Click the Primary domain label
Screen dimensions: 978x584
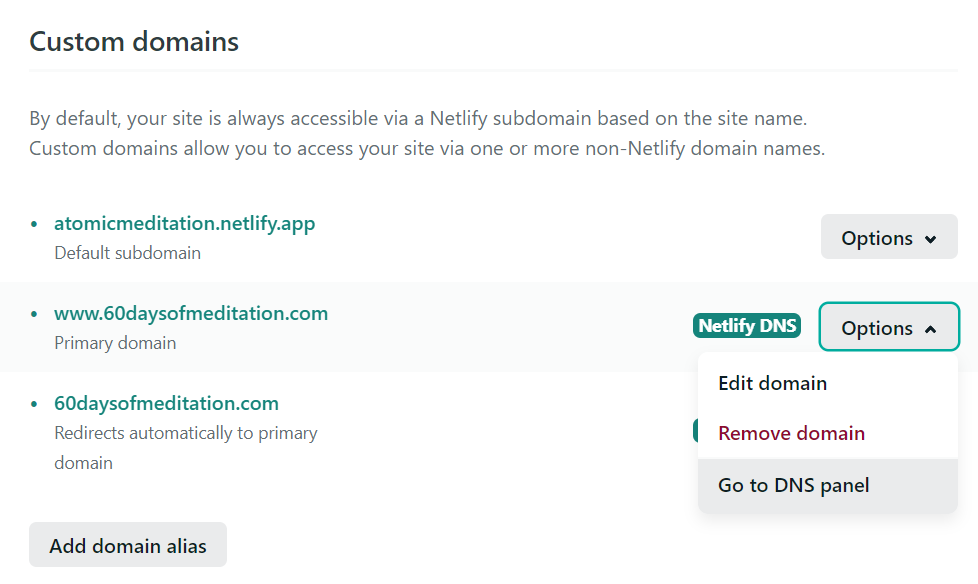click(115, 343)
